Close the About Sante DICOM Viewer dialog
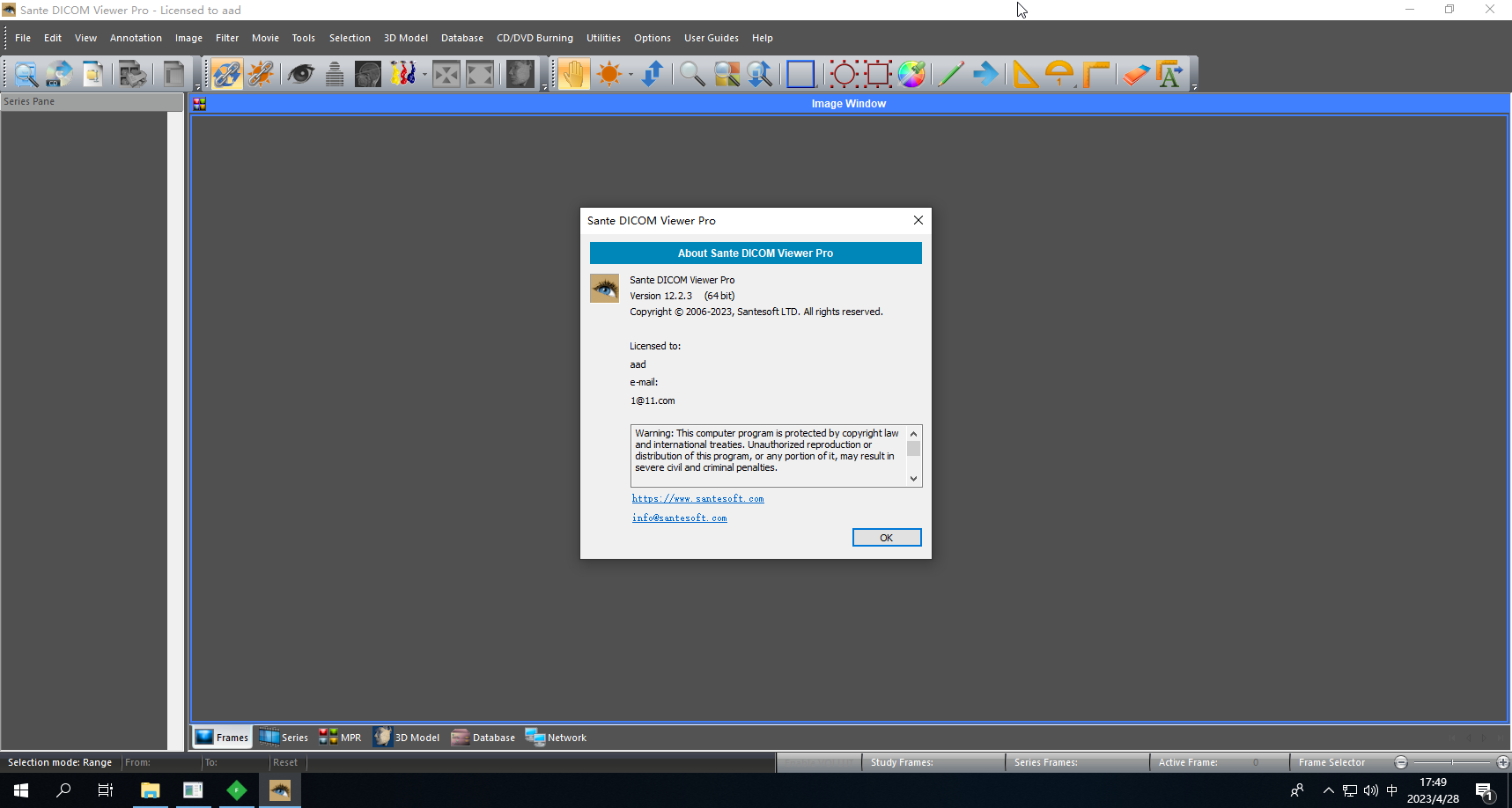This screenshot has width=1512, height=808. coord(918,220)
